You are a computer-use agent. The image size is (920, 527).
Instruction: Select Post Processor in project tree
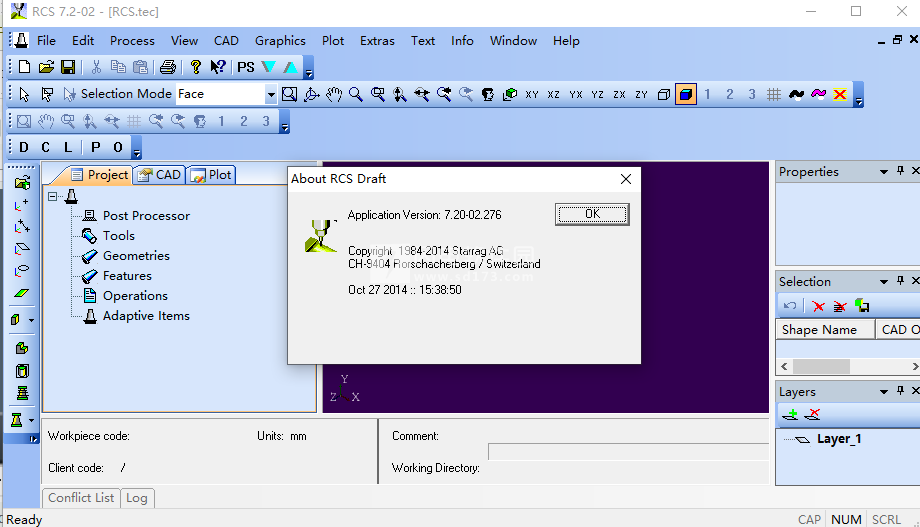[146, 216]
